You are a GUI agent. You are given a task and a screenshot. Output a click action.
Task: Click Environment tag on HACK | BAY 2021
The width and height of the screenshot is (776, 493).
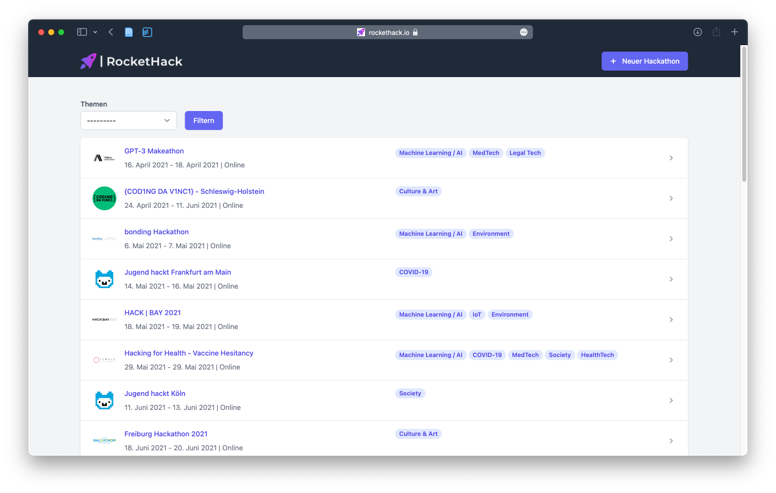[x=510, y=315]
